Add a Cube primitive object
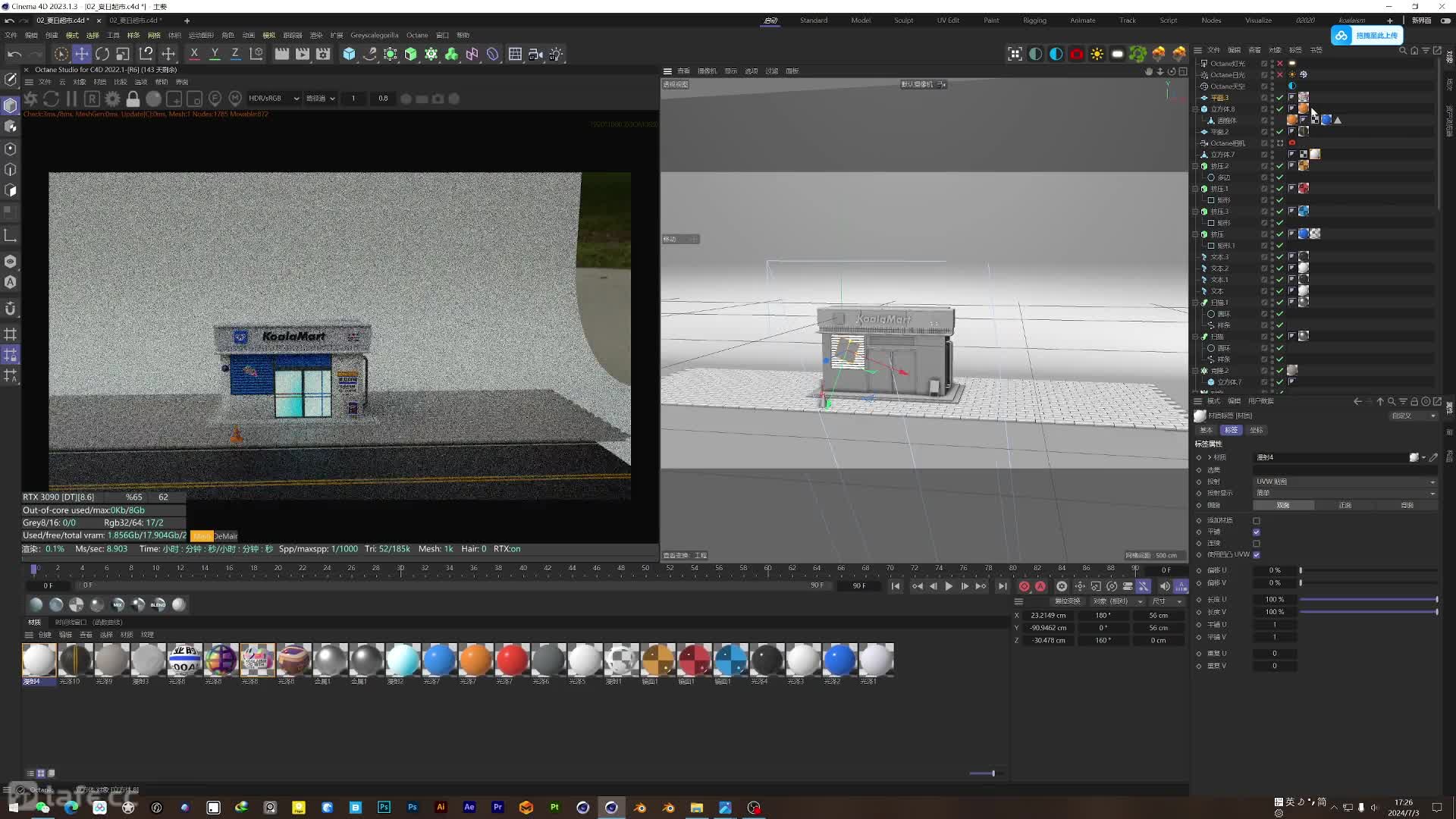This screenshot has width=1456, height=819. point(349,54)
